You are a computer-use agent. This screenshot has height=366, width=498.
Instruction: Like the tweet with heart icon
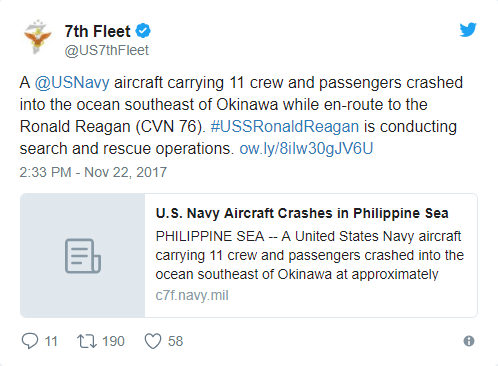[x=153, y=341]
